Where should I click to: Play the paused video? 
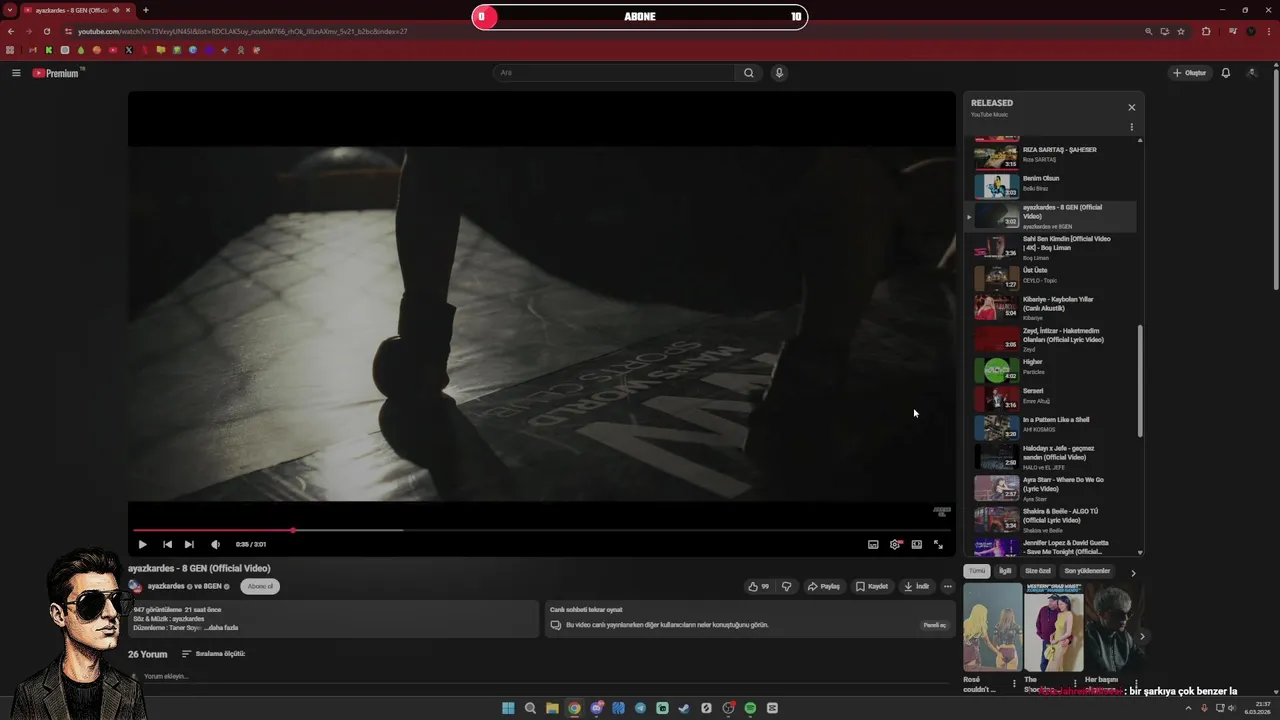pos(142,544)
